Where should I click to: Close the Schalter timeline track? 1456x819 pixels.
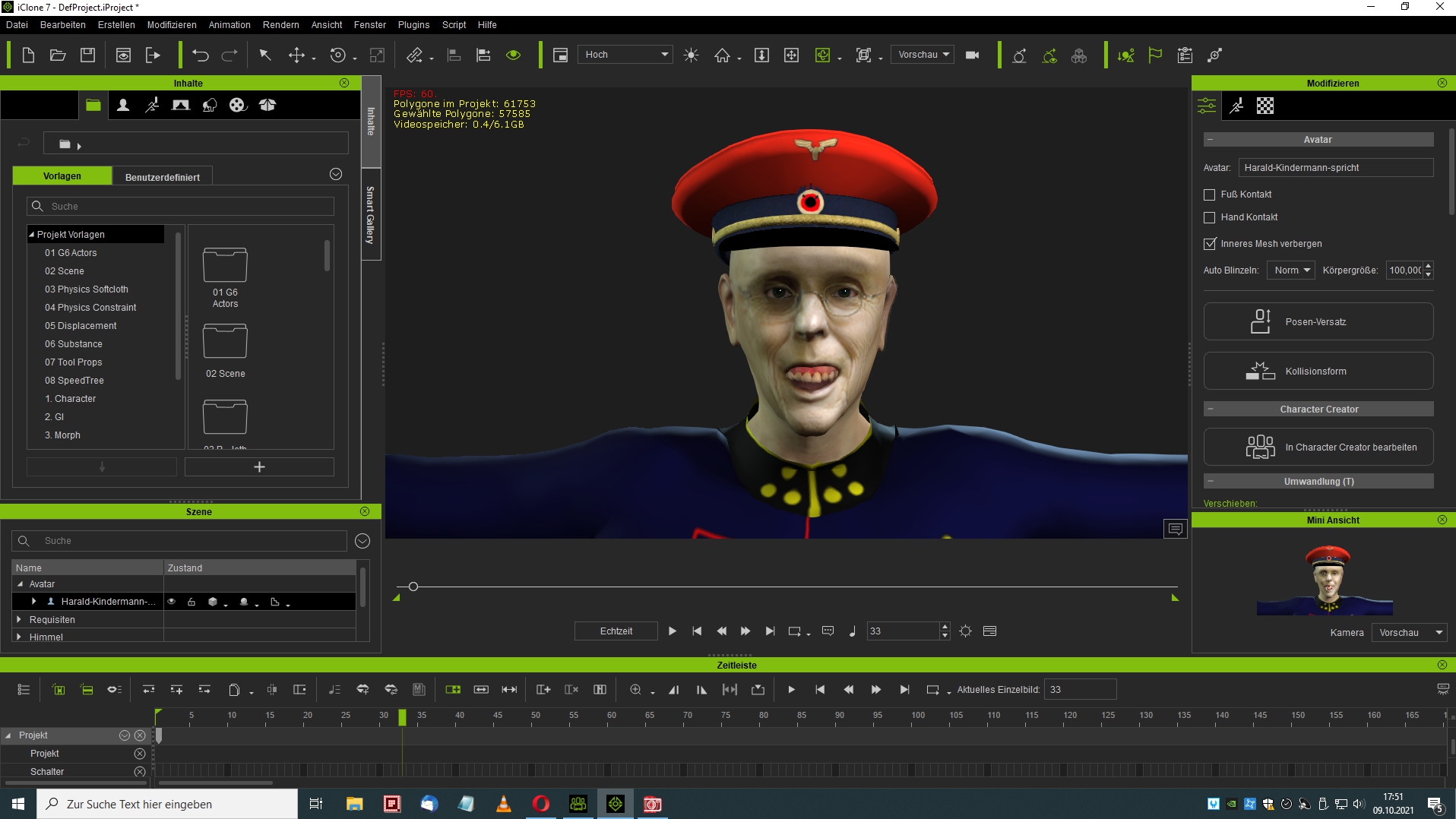[x=140, y=772]
